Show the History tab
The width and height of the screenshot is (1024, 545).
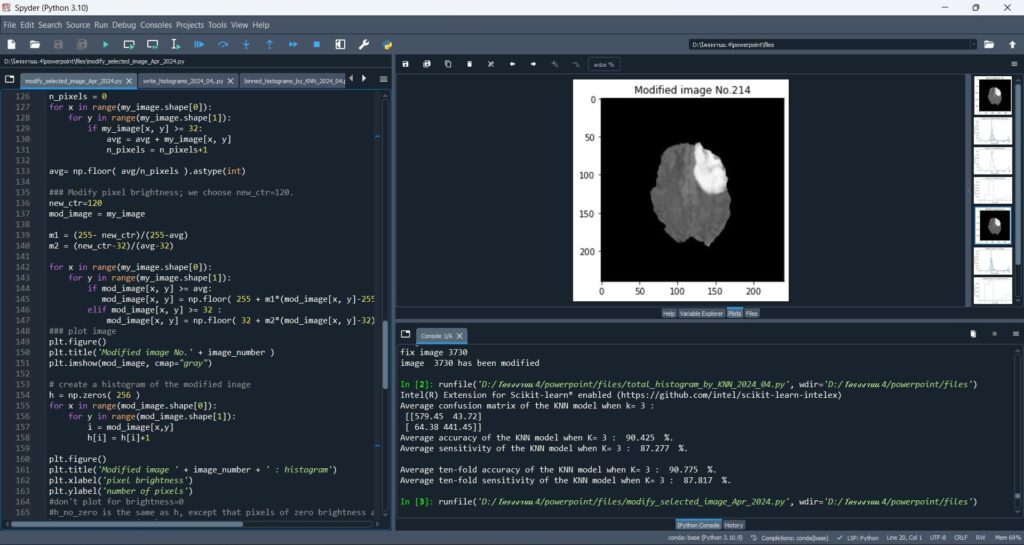coord(734,525)
